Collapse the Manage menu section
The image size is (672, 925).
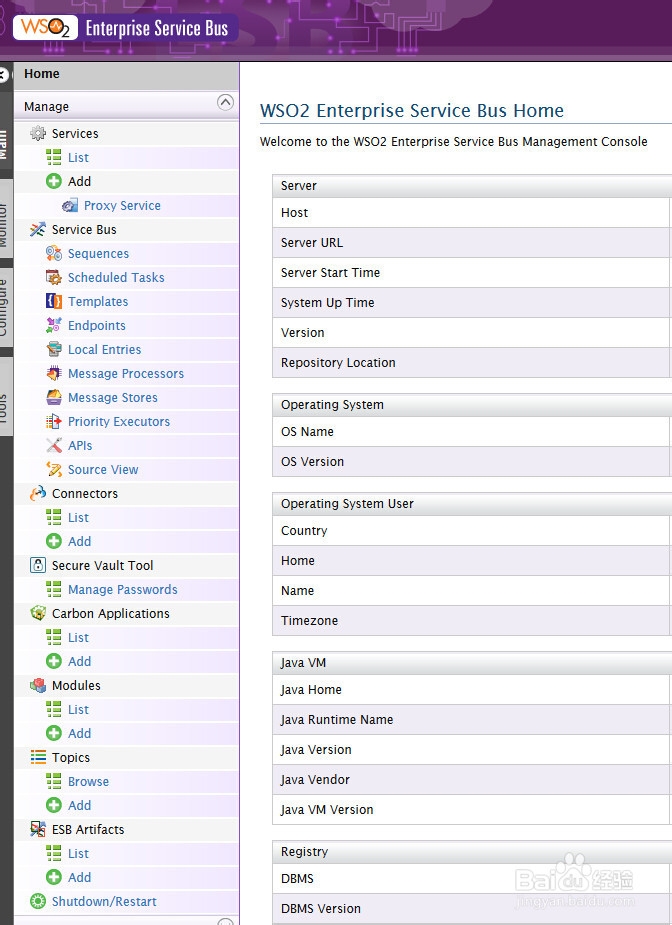[225, 103]
